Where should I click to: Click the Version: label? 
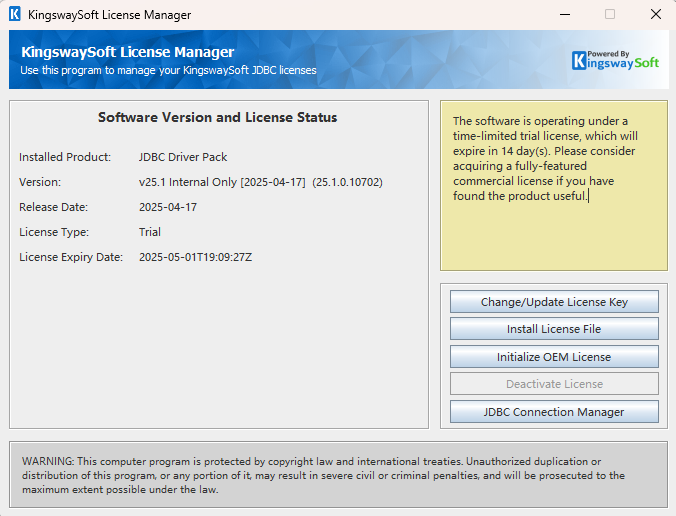[40, 182]
